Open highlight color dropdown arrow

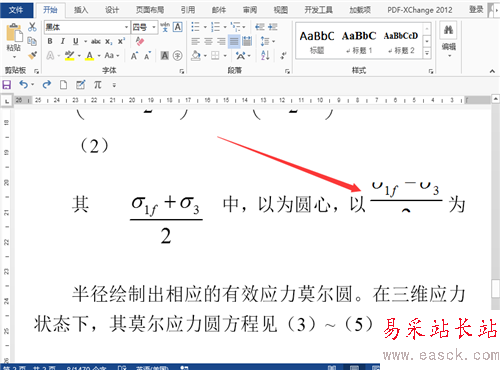click(x=79, y=56)
